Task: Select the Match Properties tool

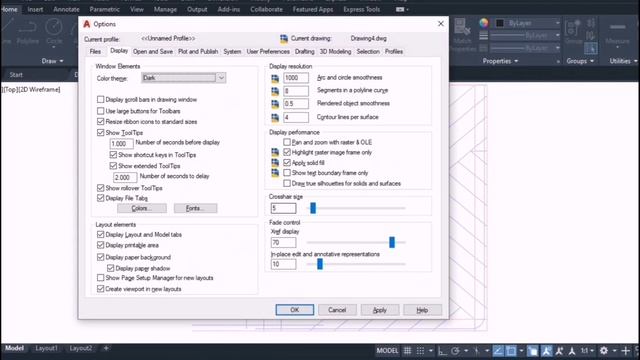Action: tap(462, 33)
